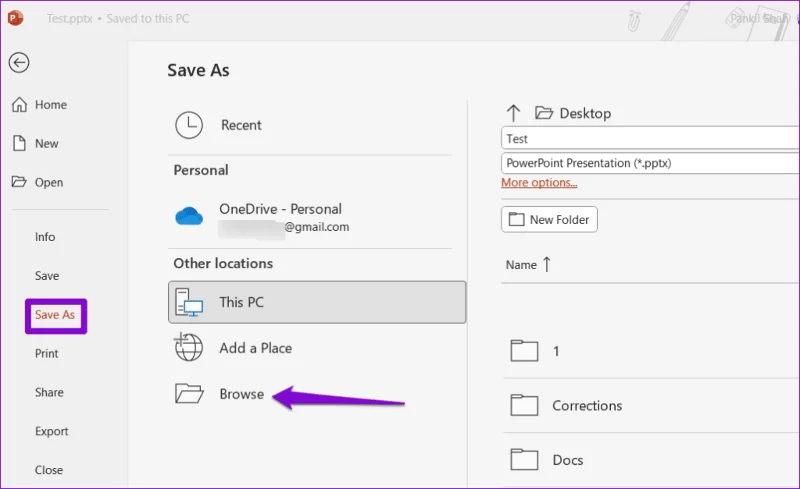Click the folder icon beside 1

[524, 351]
